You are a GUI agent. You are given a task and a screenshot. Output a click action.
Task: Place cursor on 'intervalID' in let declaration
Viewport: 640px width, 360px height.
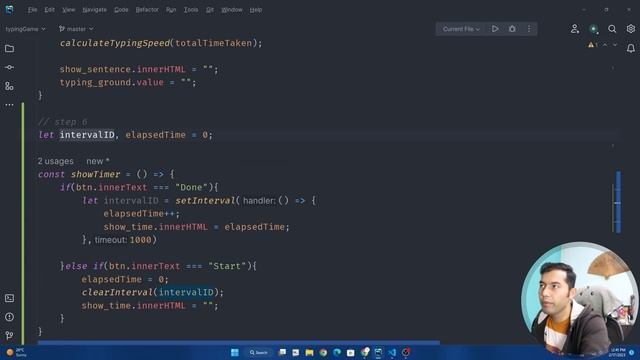click(x=87, y=135)
